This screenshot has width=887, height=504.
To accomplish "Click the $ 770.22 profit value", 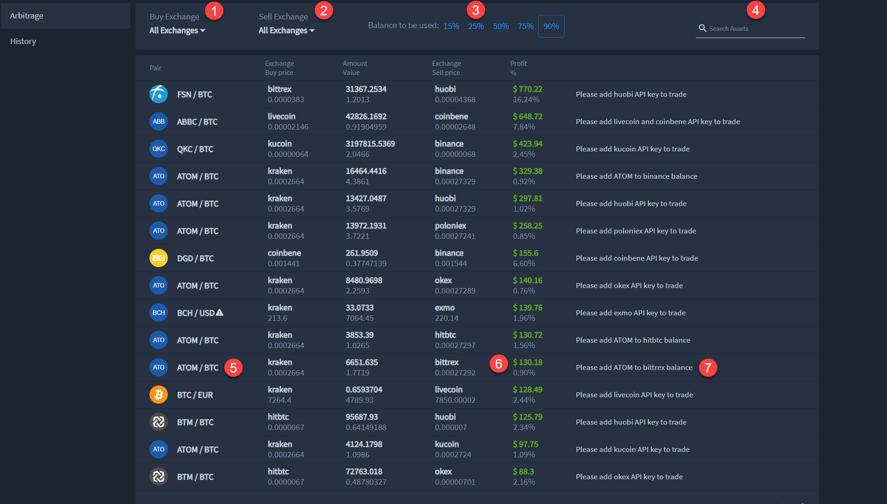I will pyautogui.click(x=527, y=89).
